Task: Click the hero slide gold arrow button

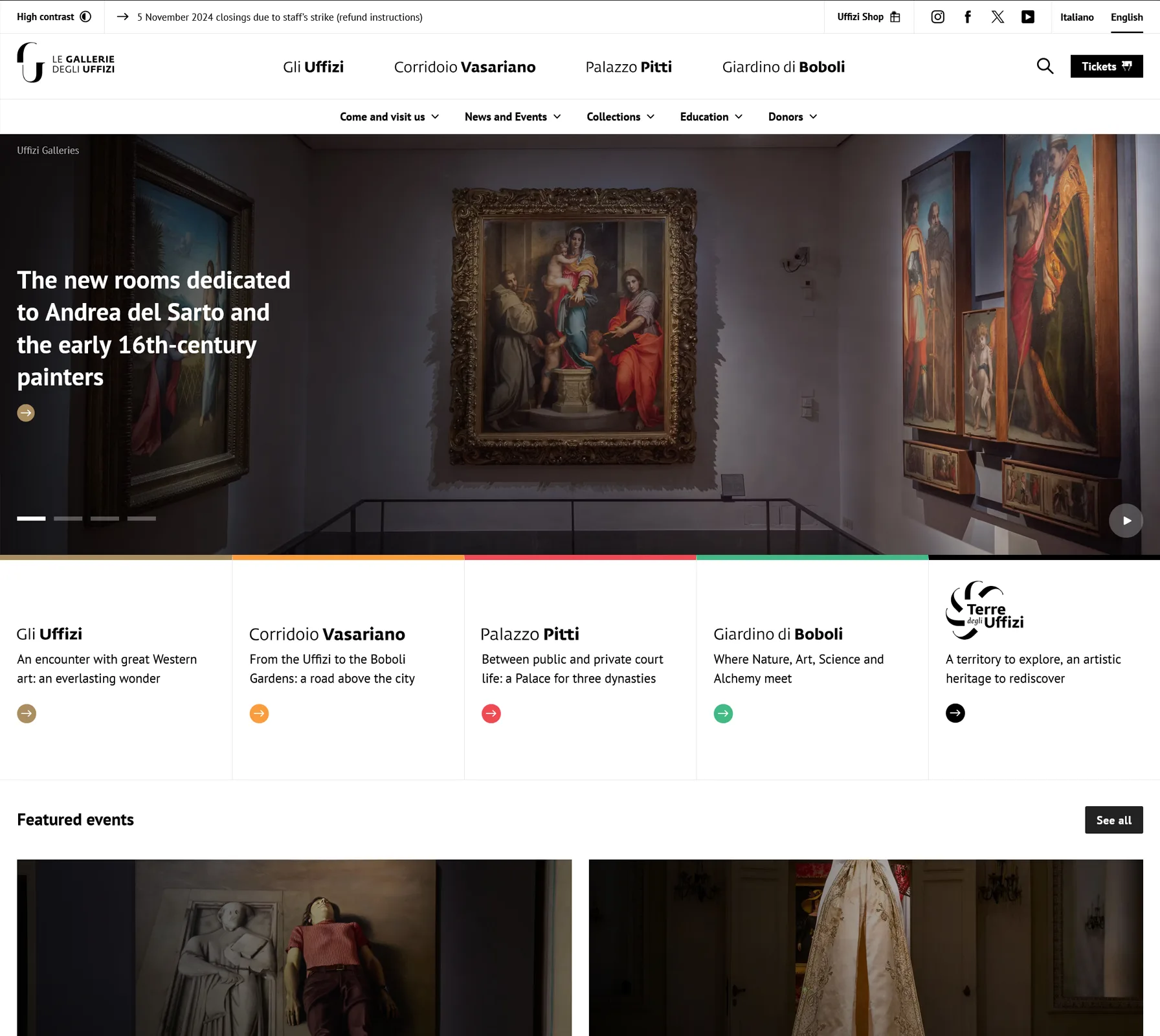Action: pyautogui.click(x=26, y=412)
